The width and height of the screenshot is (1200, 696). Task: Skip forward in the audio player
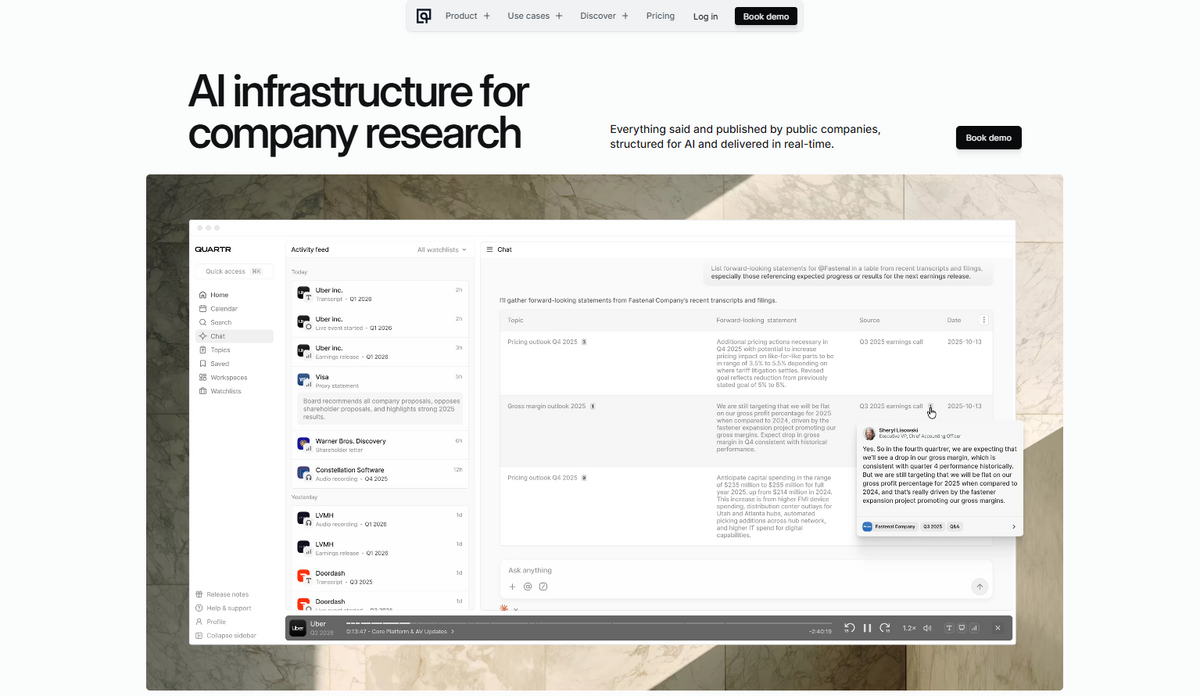click(x=885, y=628)
